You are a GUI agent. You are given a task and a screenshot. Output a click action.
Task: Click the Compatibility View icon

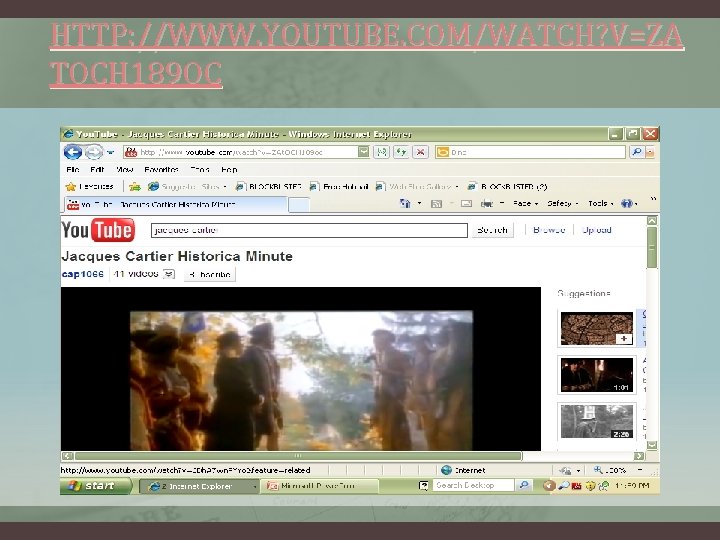pyautogui.click(x=382, y=152)
